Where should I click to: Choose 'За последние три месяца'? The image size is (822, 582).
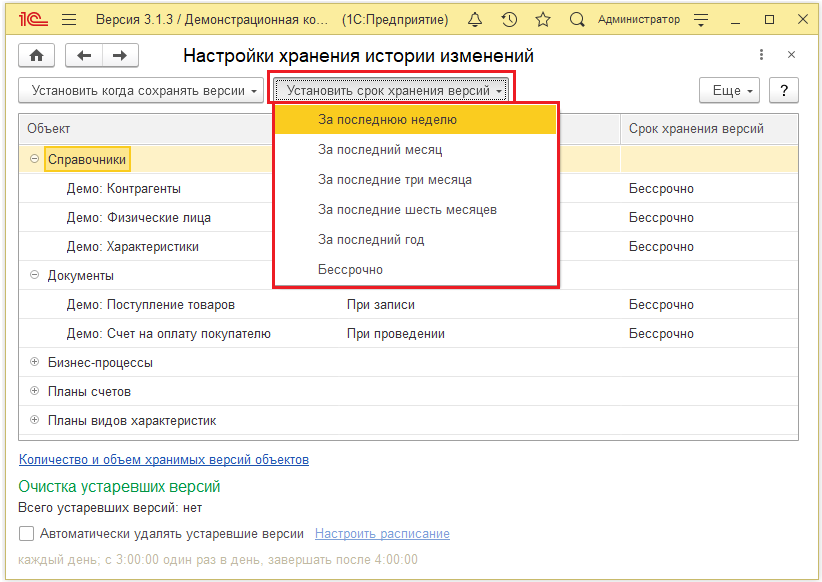415,179
